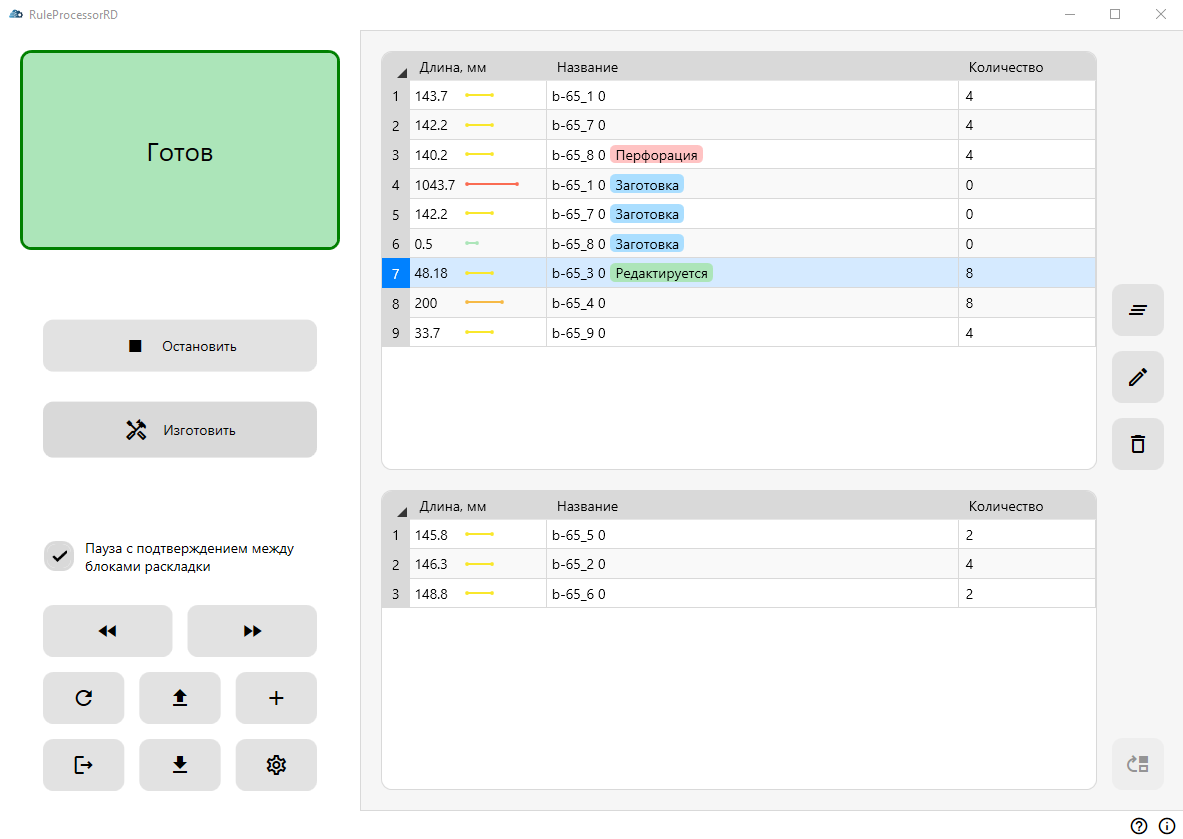Viewport: 1183px width, 839px height.
Task: Sort upper table by Количество column header
Action: (1005, 68)
